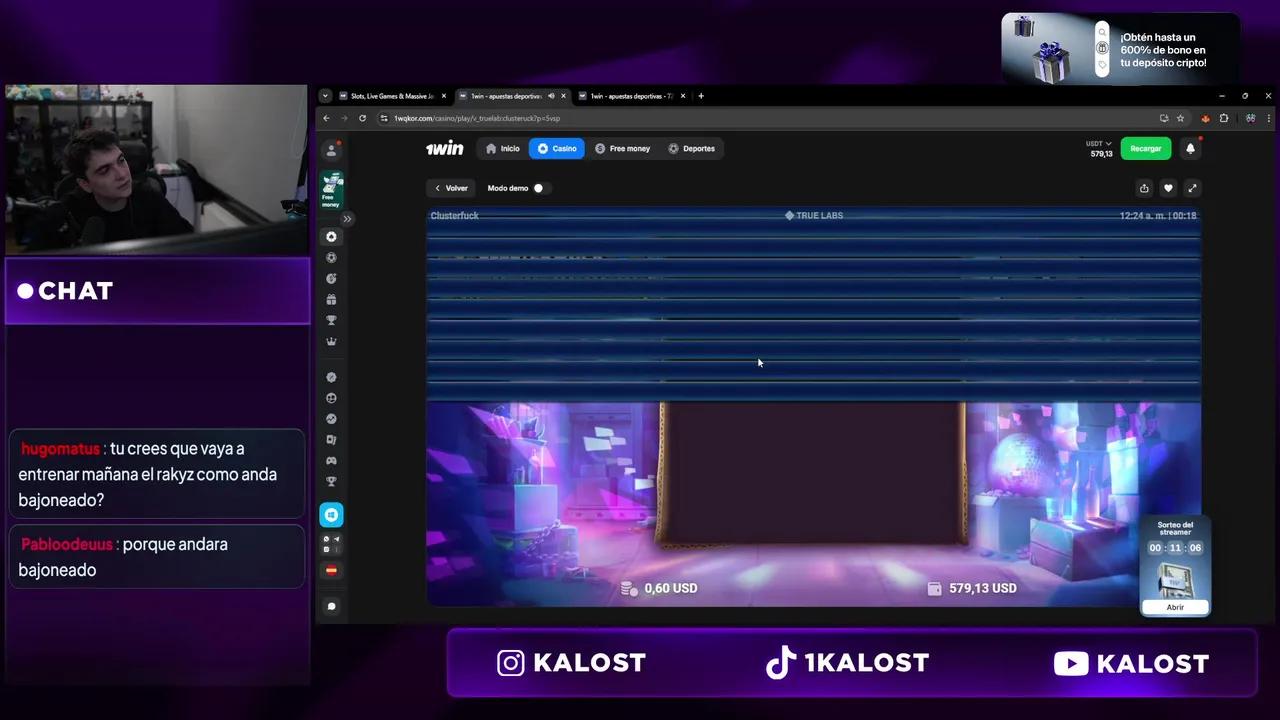Open the support chat icon at sidebar bottom
Viewport: 1280px width, 720px height.
tap(331, 605)
